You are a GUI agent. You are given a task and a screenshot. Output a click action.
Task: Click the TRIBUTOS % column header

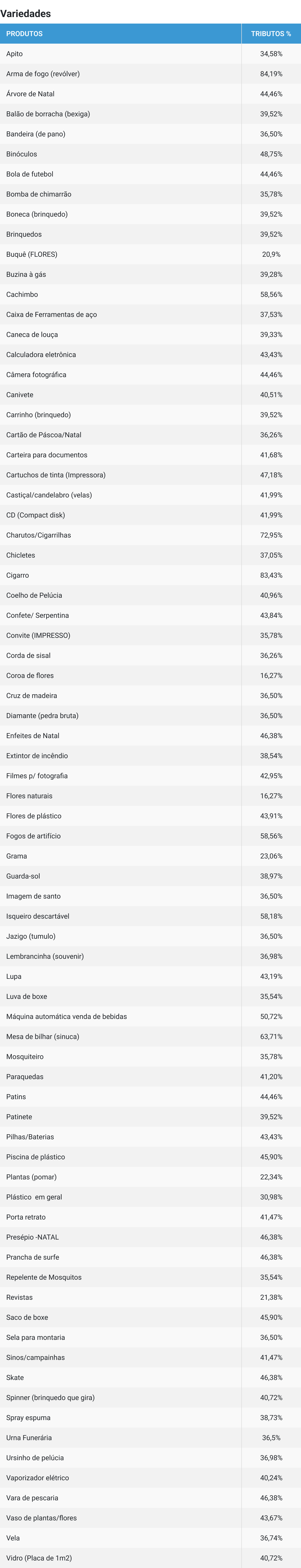[271, 34]
